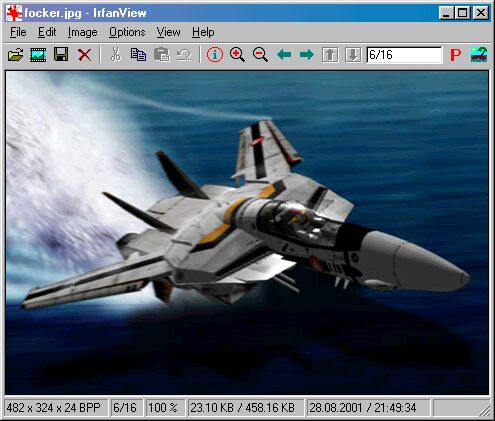Open the File menu
Screen dimensions: 495x421
pos(18,32)
